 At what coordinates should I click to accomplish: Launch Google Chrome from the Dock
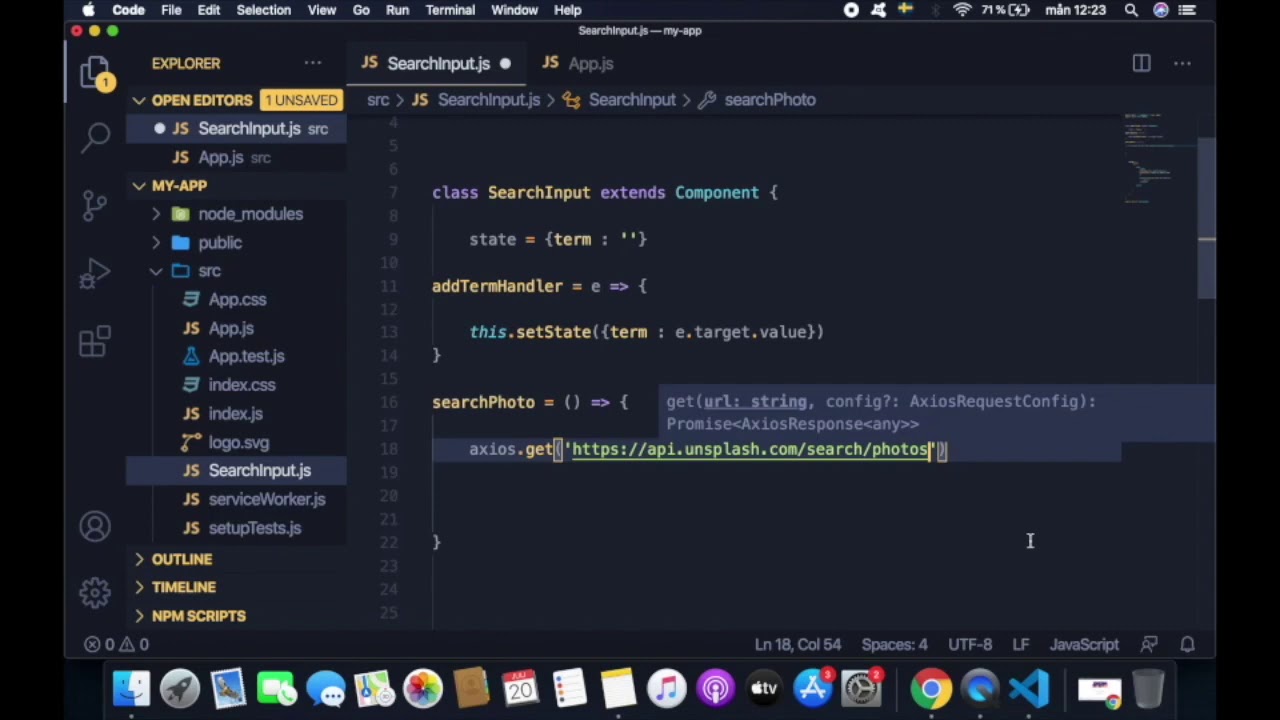click(x=931, y=689)
